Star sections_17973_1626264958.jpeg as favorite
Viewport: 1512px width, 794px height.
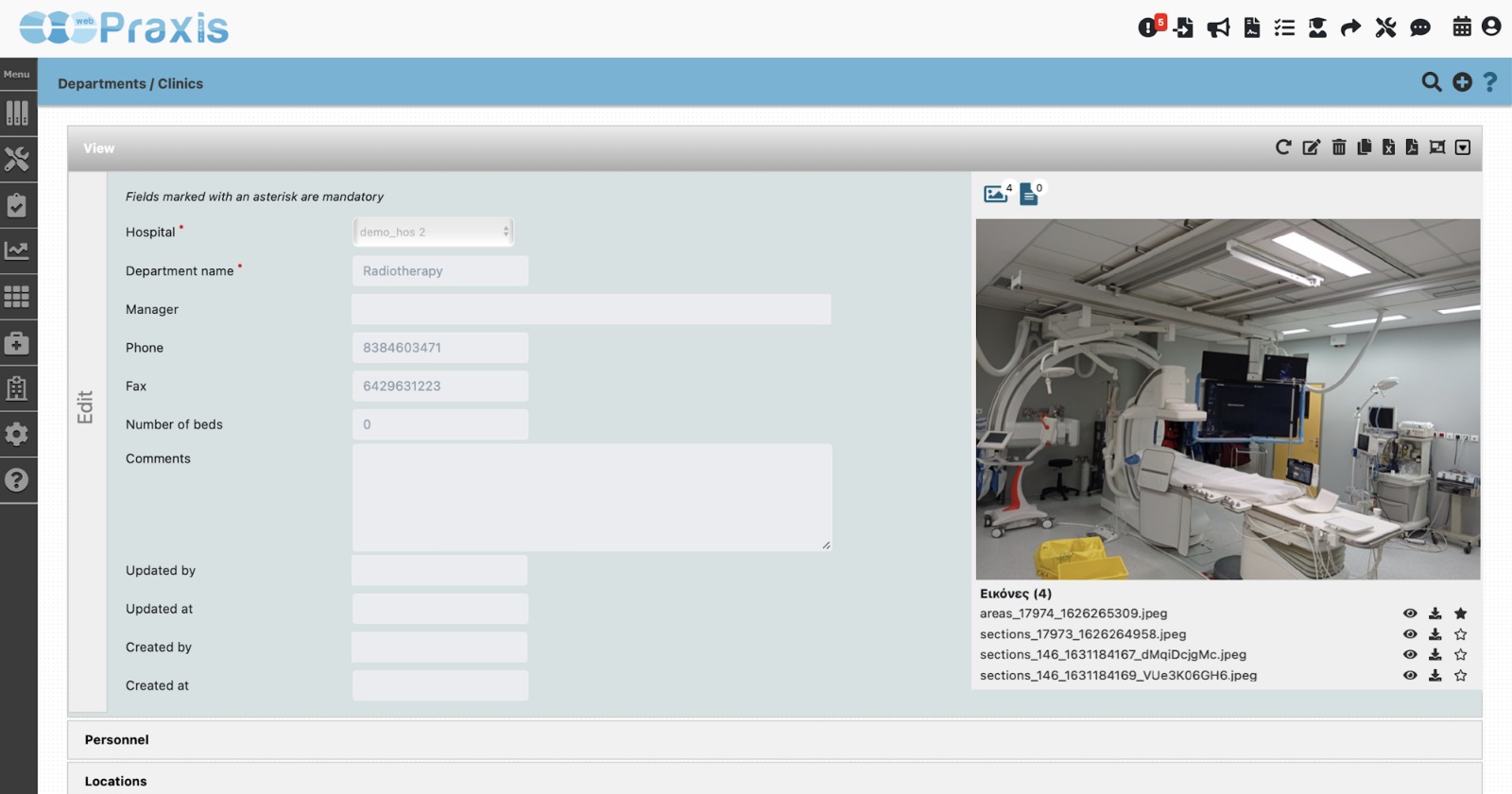pyautogui.click(x=1460, y=634)
